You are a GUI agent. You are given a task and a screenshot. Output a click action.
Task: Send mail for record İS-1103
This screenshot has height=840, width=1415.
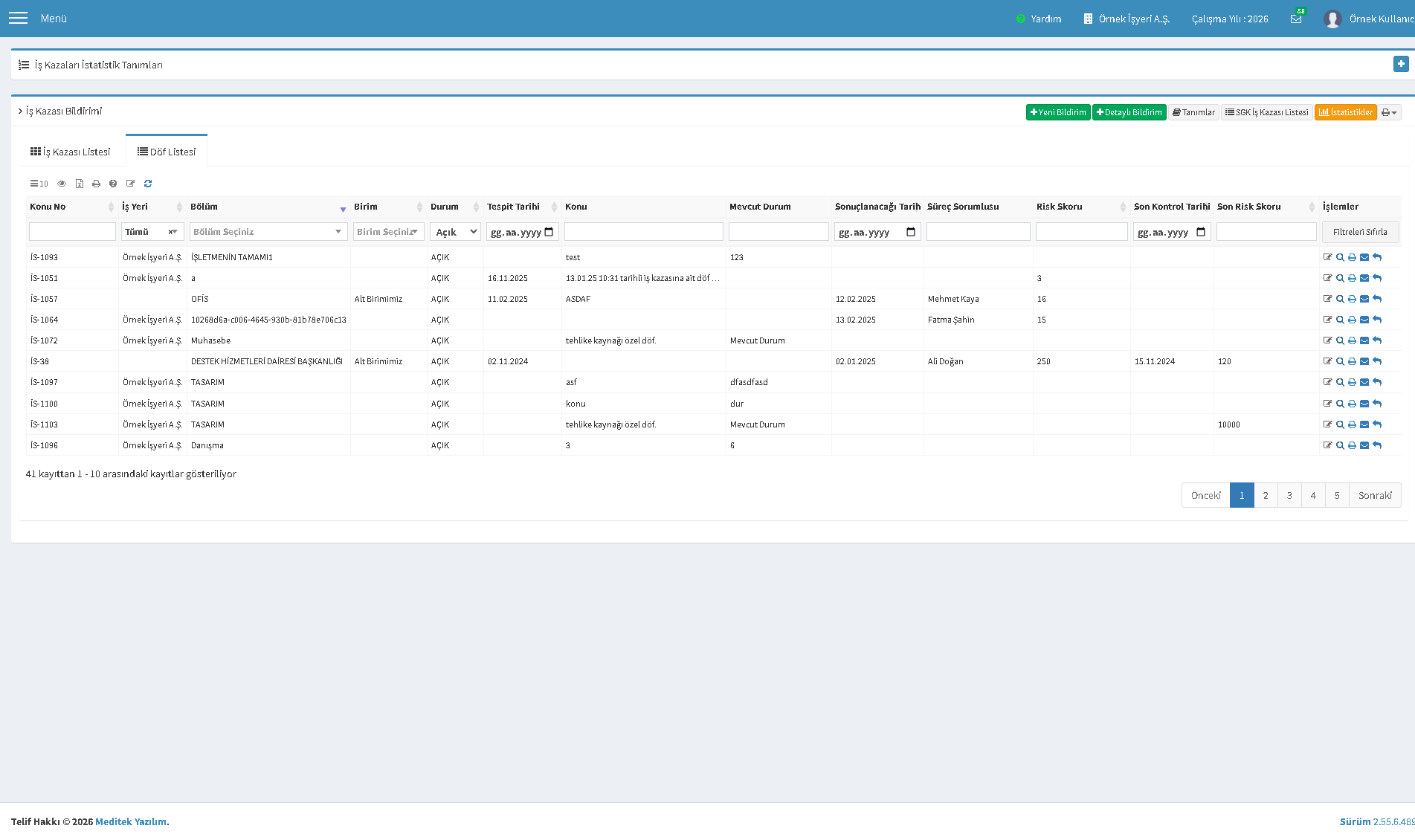pos(1364,424)
